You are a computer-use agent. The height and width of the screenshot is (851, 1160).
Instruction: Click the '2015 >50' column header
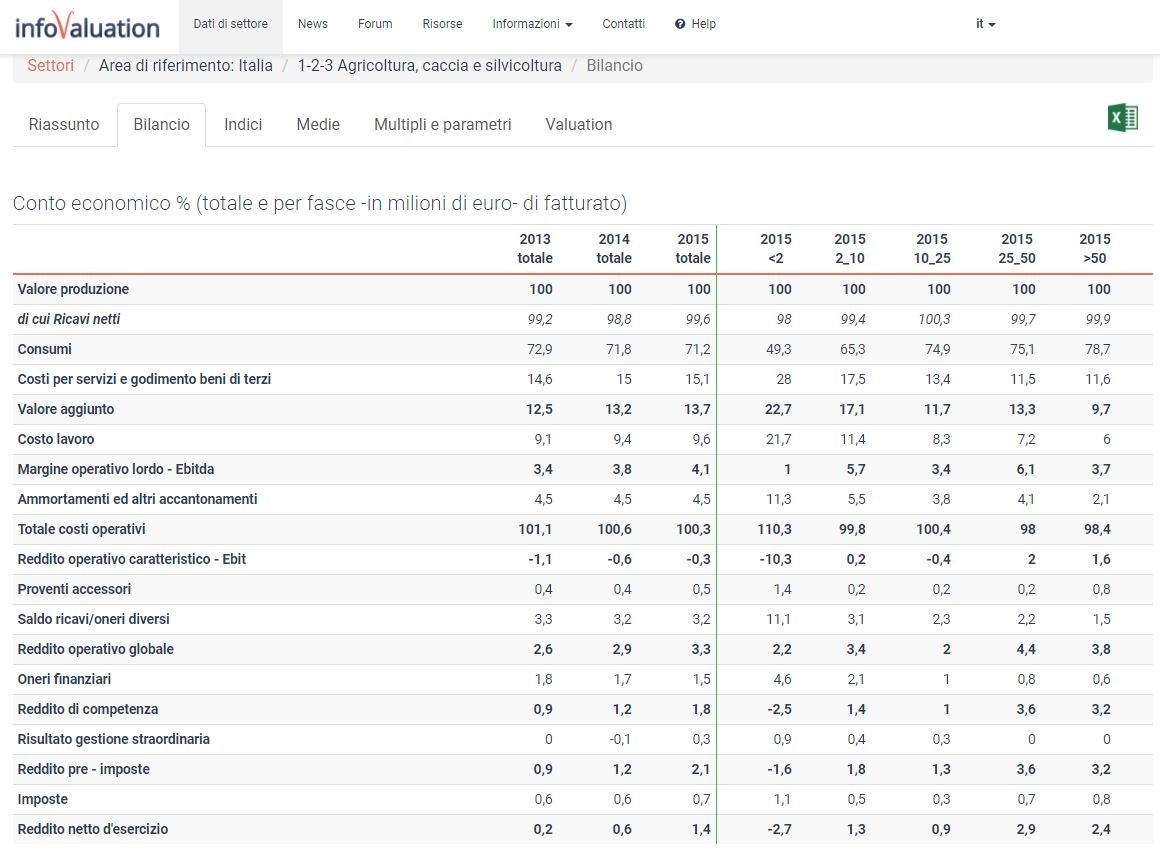coord(1095,249)
